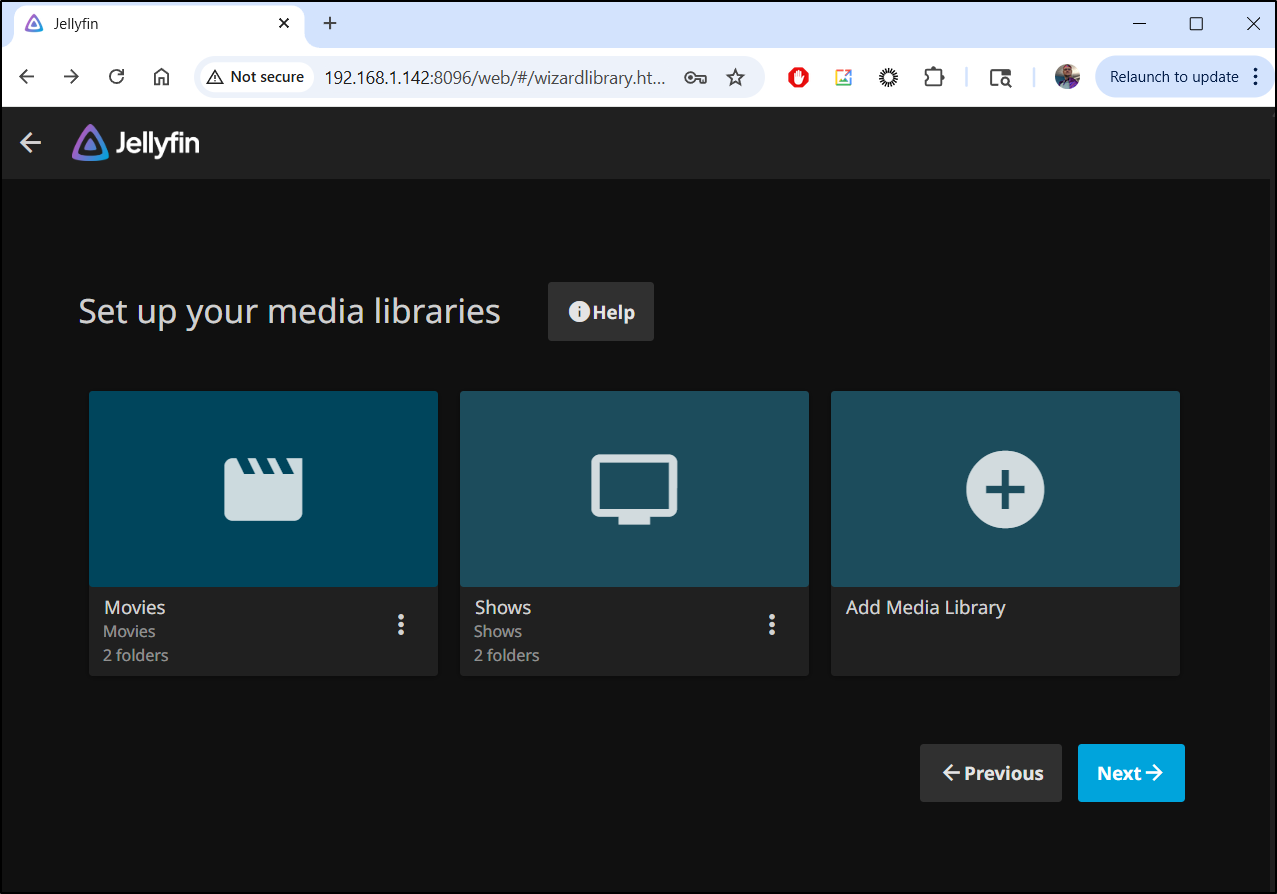The height and width of the screenshot is (894, 1277).
Task: Click the Jellyfin logo in the header
Action: coord(136,143)
